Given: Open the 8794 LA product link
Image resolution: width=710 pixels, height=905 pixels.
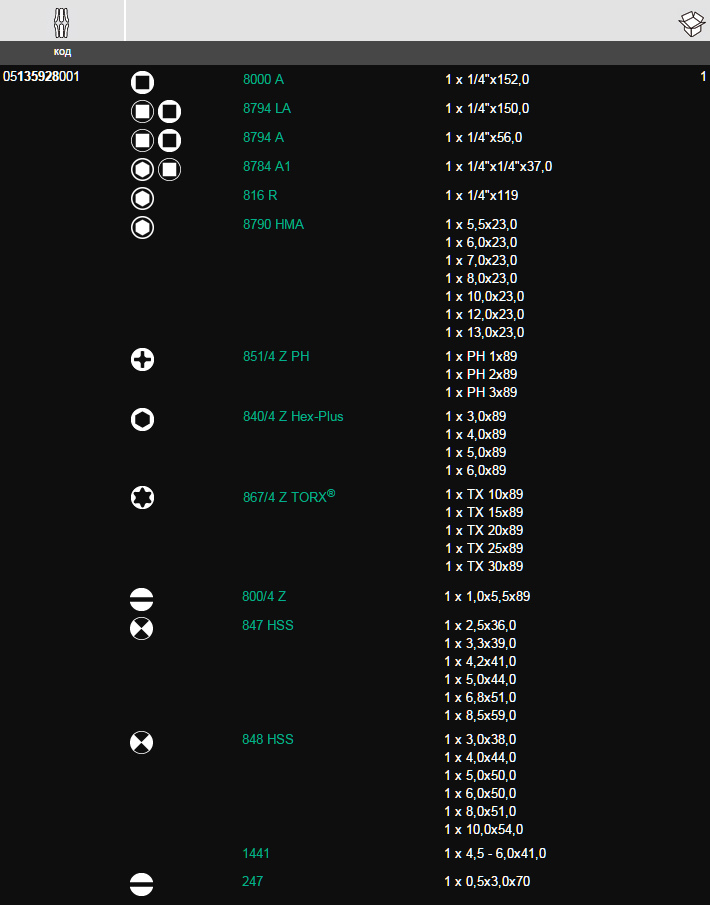Looking at the screenshot, I should 267,109.
